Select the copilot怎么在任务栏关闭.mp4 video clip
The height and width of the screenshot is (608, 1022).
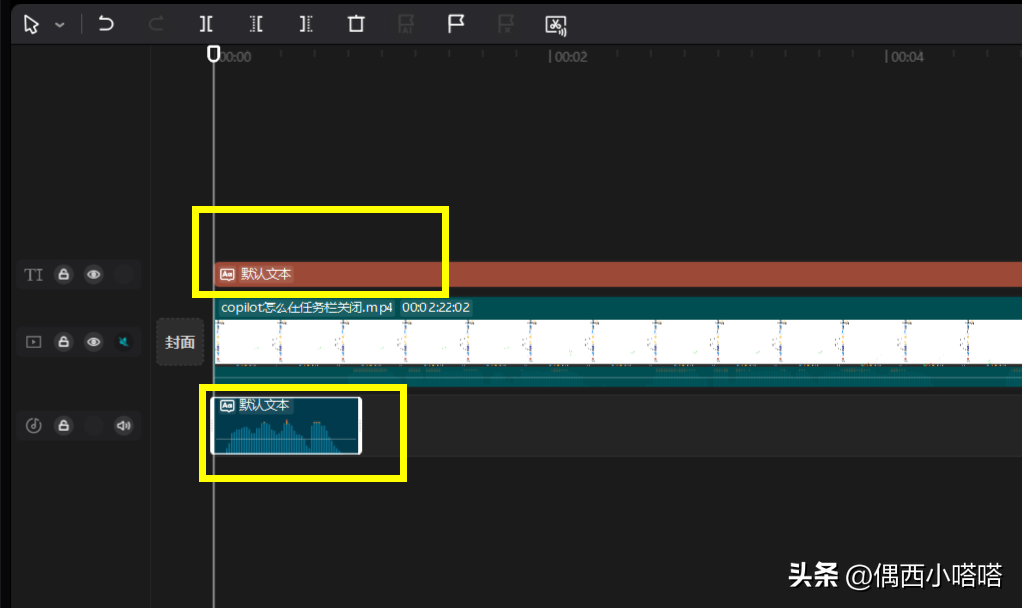coord(618,342)
